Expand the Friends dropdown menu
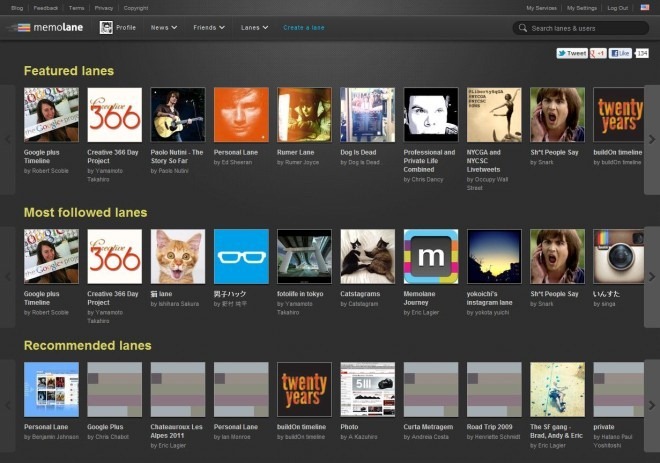 coord(209,28)
